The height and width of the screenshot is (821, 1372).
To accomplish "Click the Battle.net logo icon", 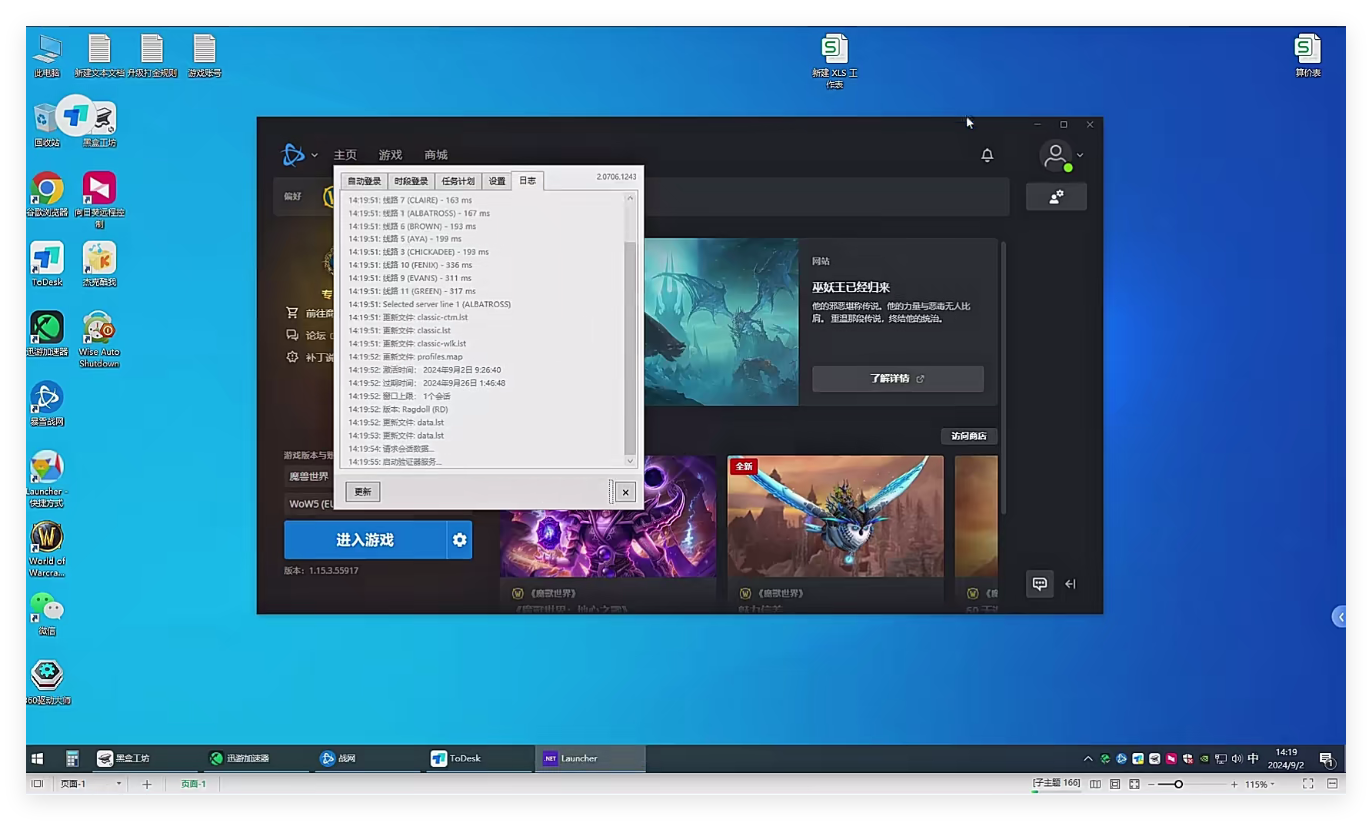I will (293, 155).
